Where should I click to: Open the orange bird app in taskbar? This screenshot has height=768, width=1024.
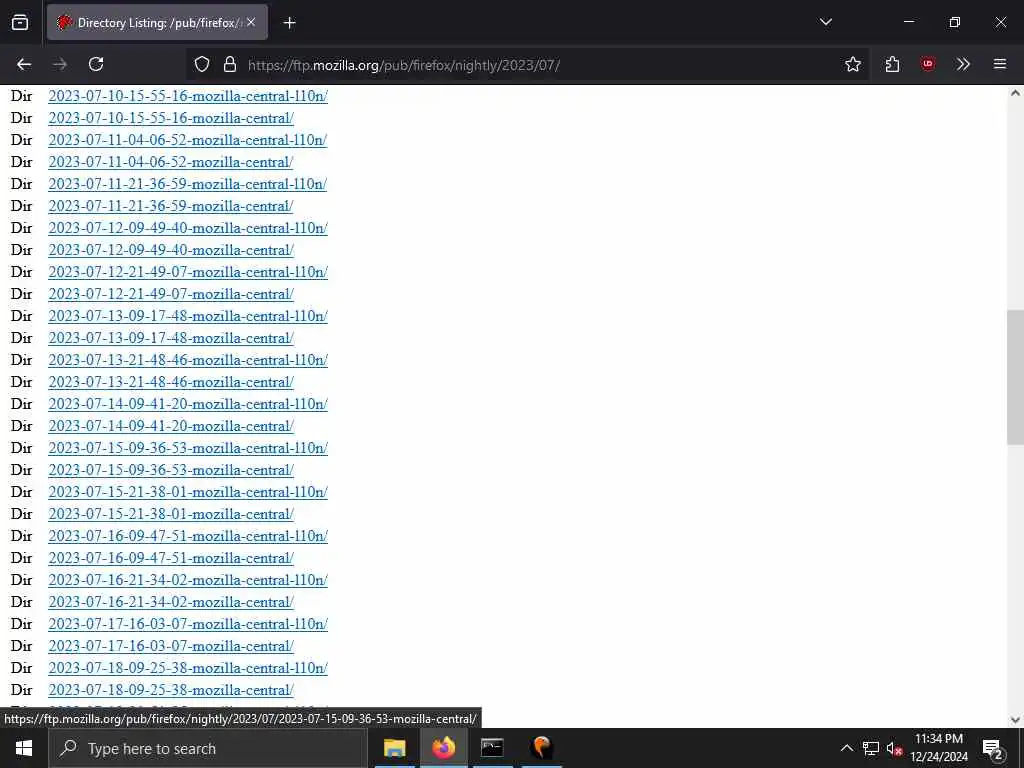point(541,748)
